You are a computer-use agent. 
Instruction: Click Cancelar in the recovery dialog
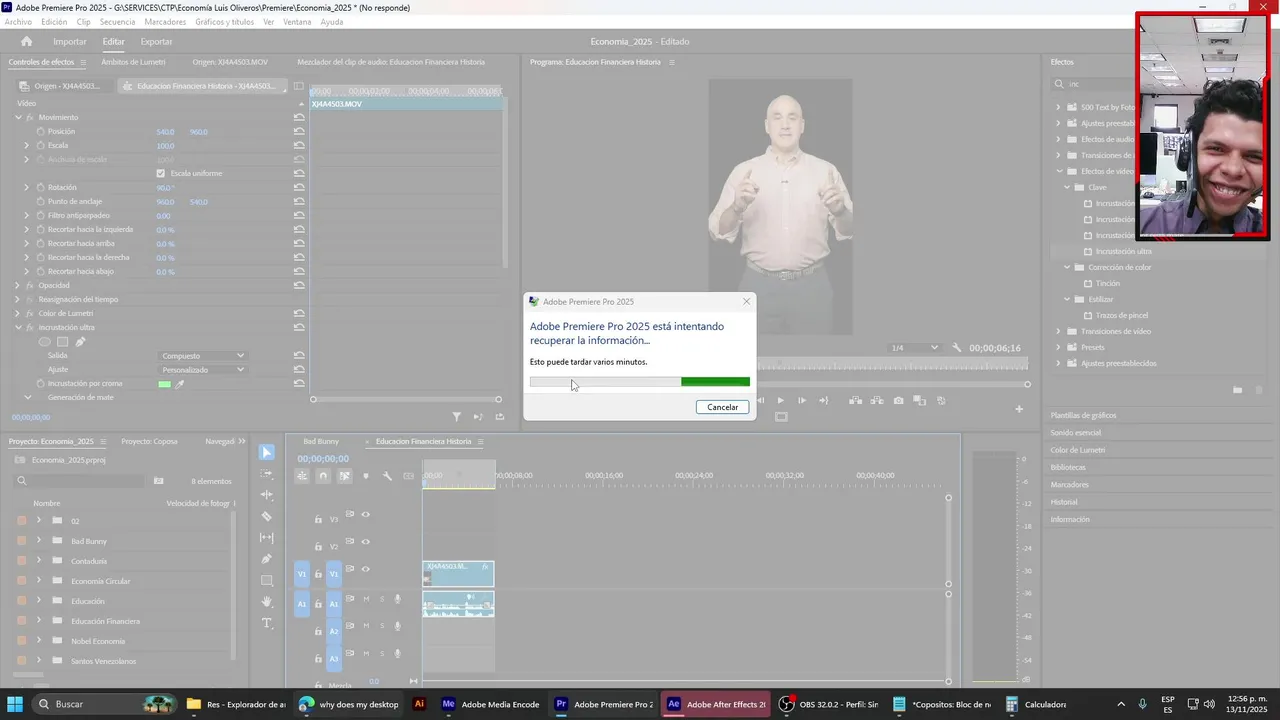722,407
